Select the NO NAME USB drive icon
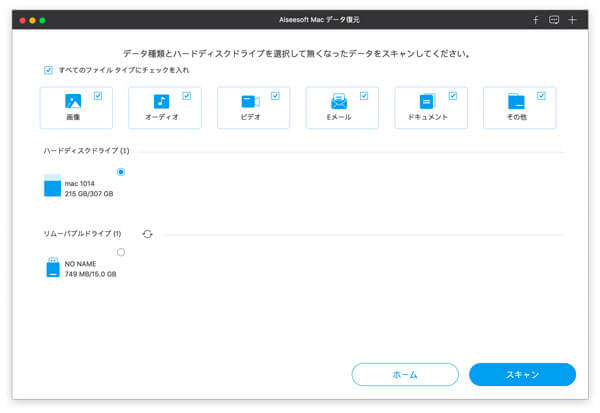600x413 pixels. point(53,267)
